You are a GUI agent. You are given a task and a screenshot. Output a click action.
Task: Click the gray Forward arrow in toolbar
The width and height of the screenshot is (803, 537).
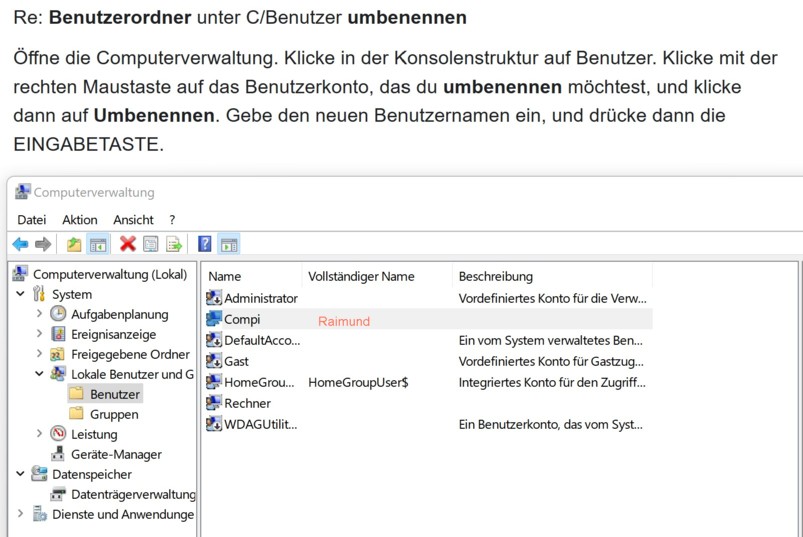coord(43,244)
